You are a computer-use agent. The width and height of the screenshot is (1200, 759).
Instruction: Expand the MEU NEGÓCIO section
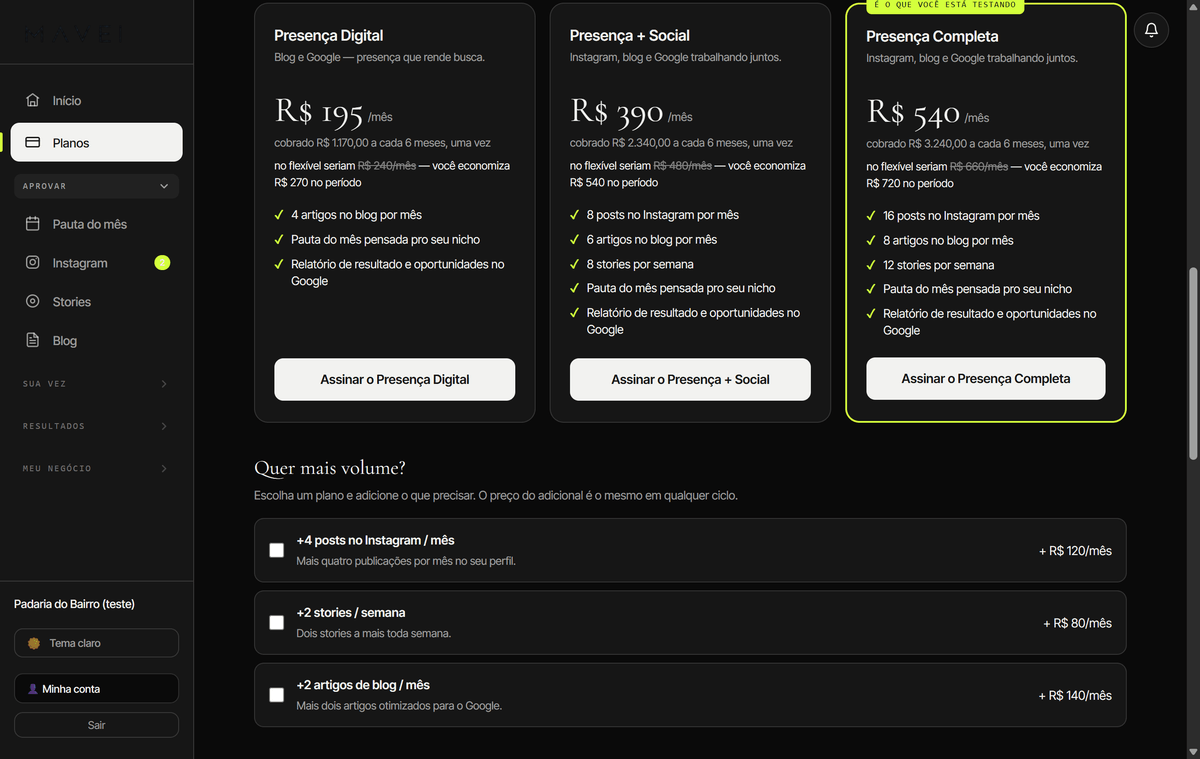point(97,468)
